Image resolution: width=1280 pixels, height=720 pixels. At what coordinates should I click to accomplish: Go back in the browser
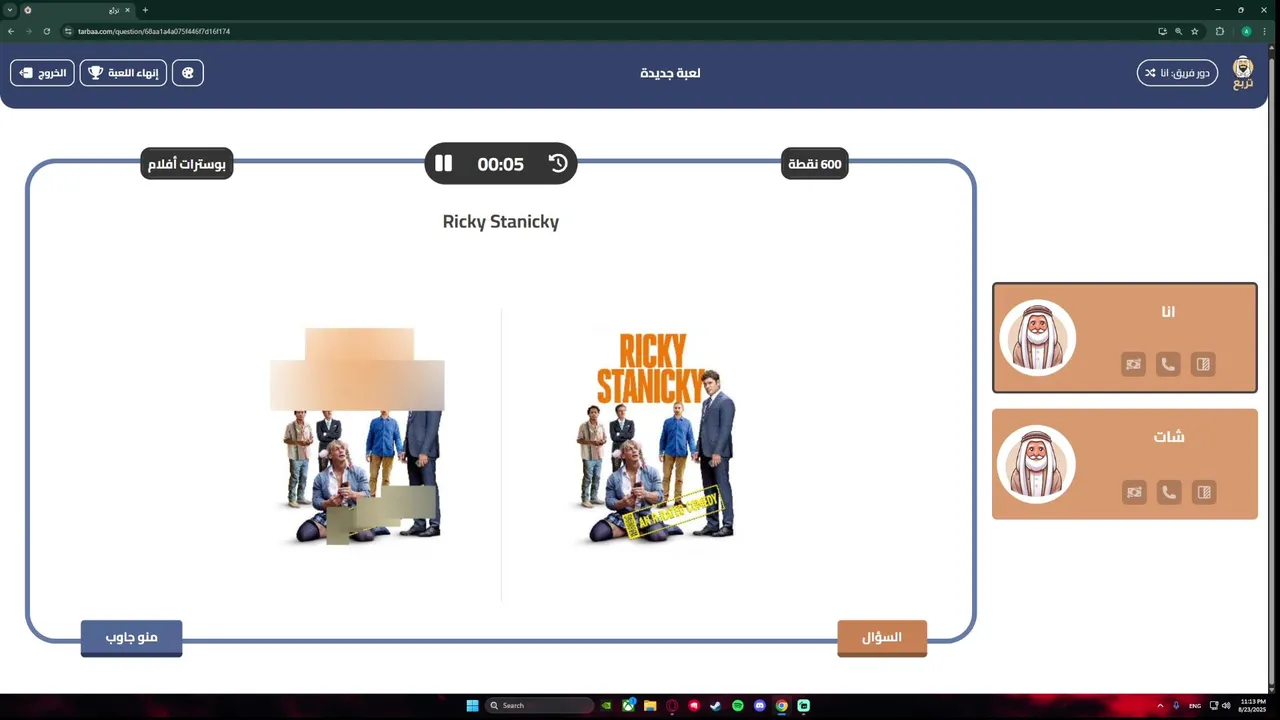tap(11, 31)
